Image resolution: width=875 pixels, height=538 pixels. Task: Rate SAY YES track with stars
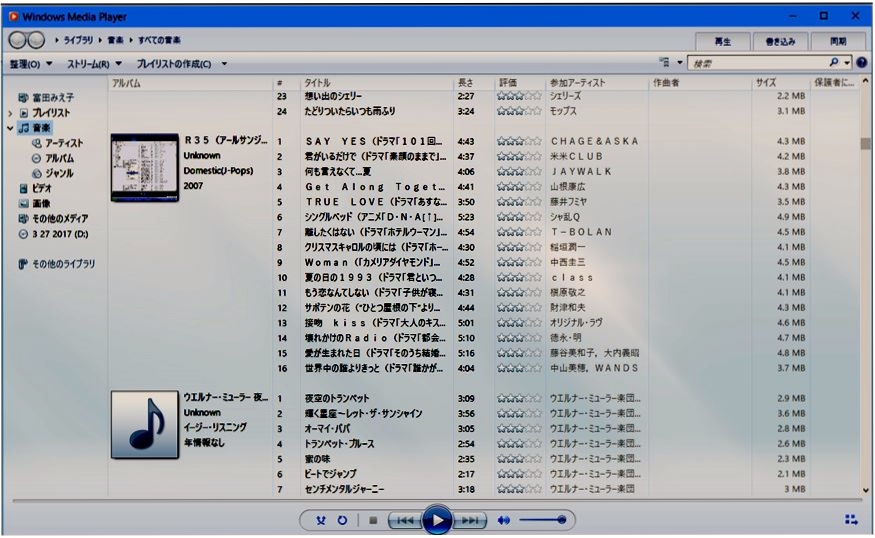[x=519, y=142]
